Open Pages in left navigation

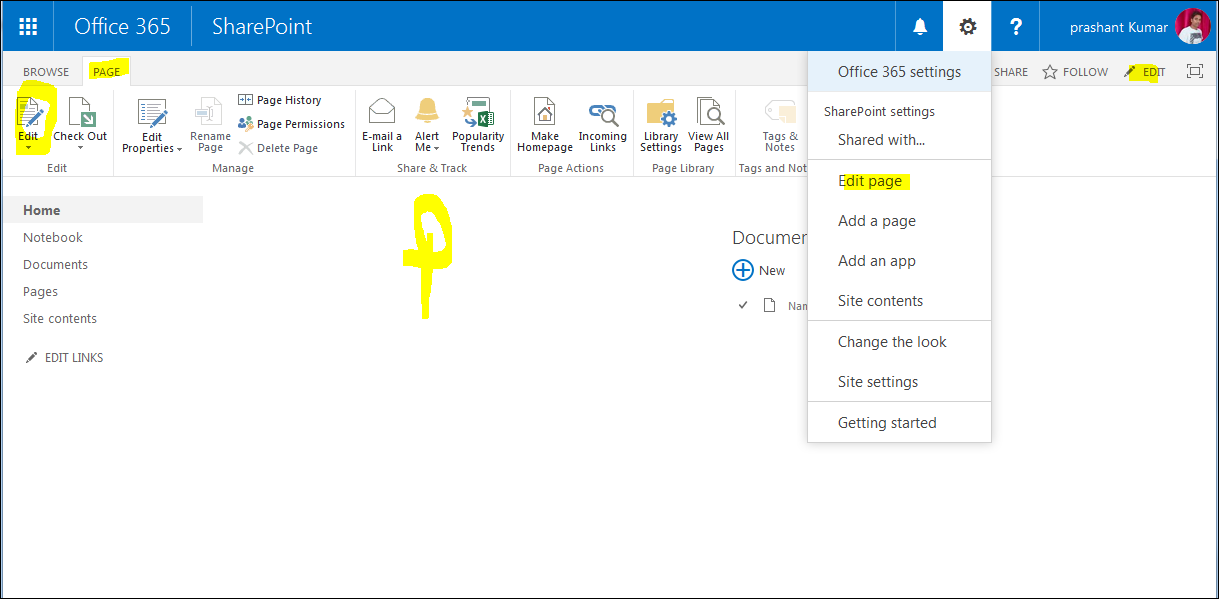coord(41,291)
